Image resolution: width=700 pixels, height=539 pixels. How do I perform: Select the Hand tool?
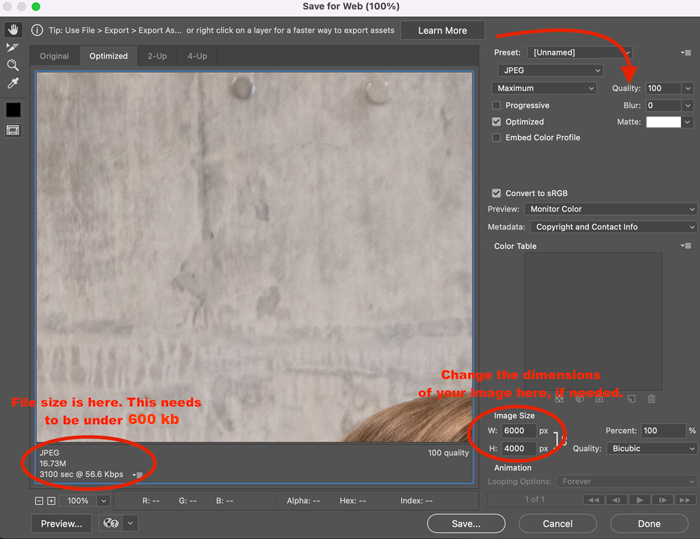pos(13,30)
